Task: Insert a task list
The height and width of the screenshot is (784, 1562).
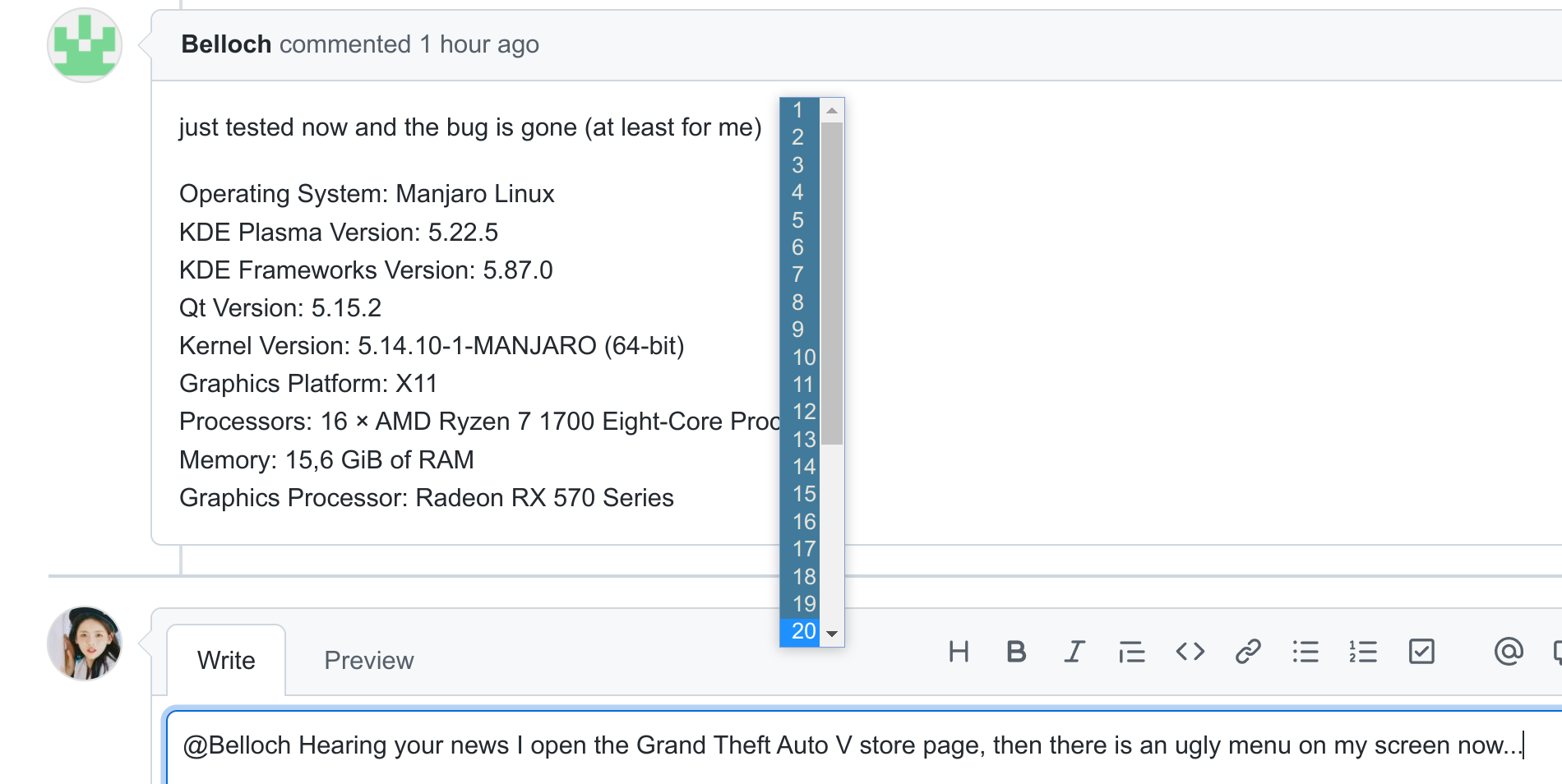Action: click(x=1421, y=652)
